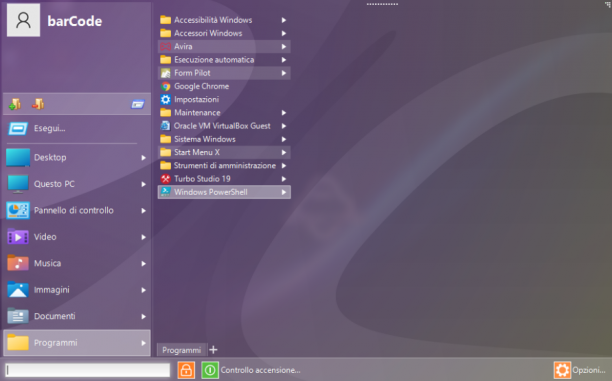Screen dimensions: 612x381
Task: Expand the Windows PowerShell submenu arrow
Action: click(x=284, y=192)
